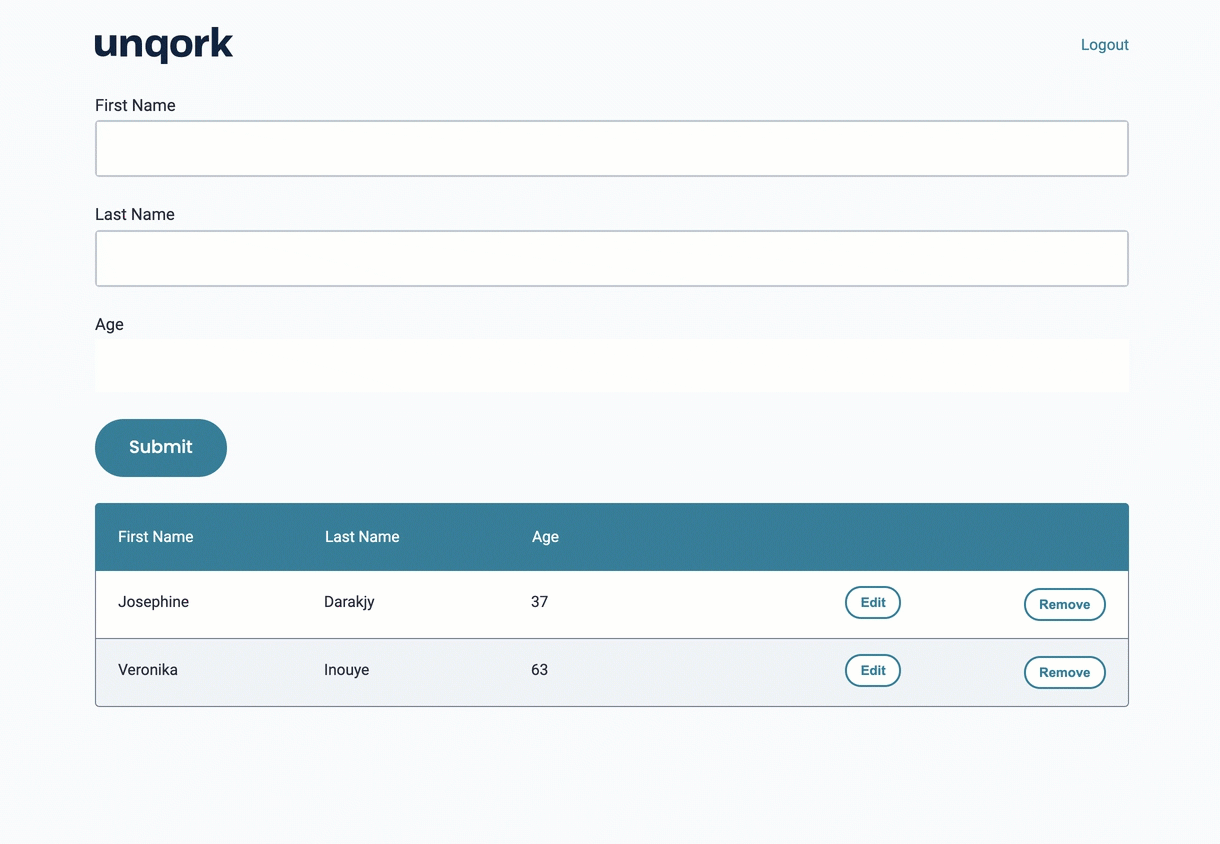1220x844 pixels.
Task: Select the Veronika cell
Action: [148, 670]
